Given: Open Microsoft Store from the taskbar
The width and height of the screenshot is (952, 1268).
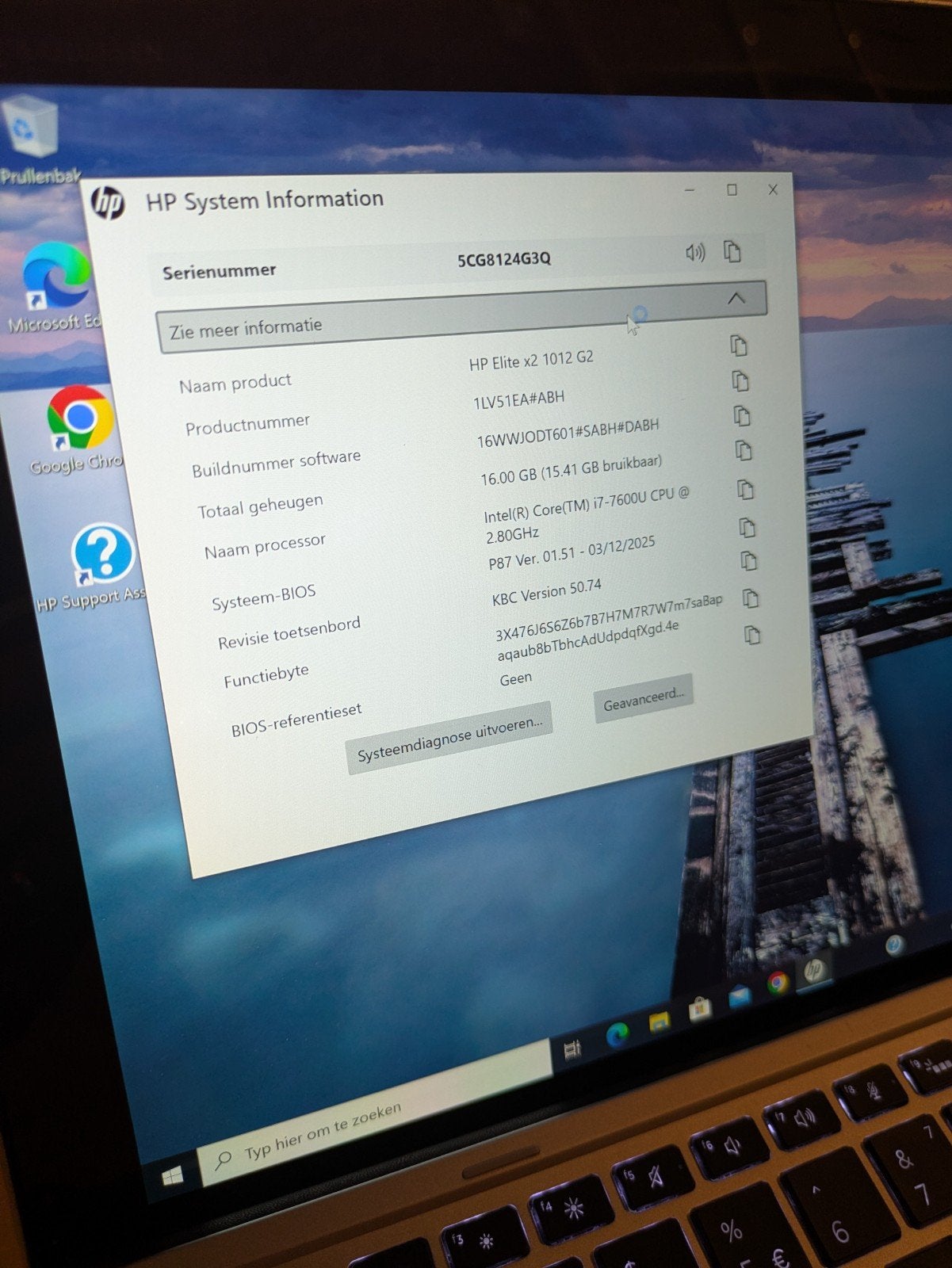Looking at the screenshot, I should click(700, 1008).
